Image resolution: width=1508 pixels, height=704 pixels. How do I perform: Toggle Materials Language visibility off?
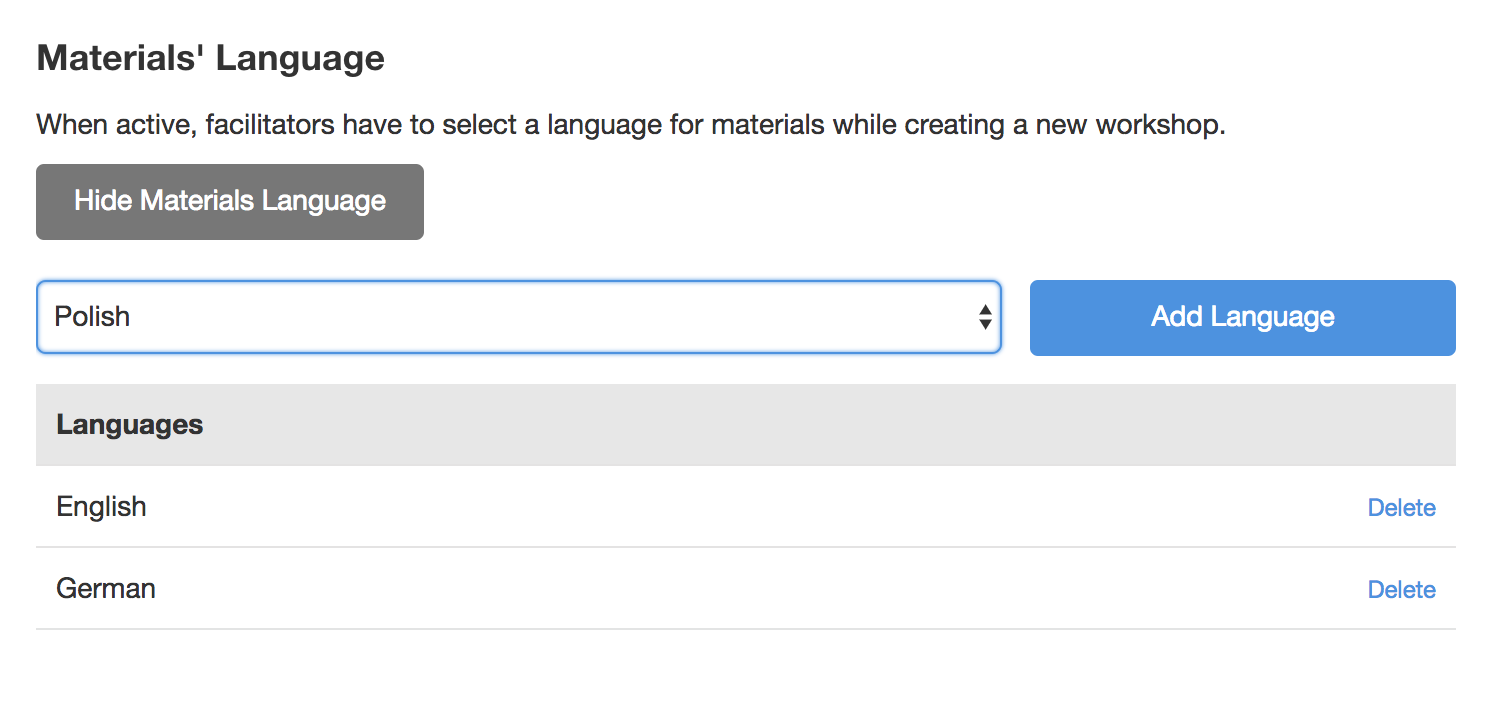(229, 201)
